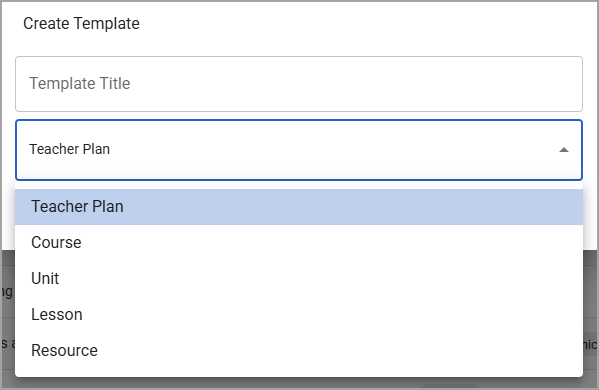
Task: Click the Create Template dialog heading
Action: click(81, 23)
